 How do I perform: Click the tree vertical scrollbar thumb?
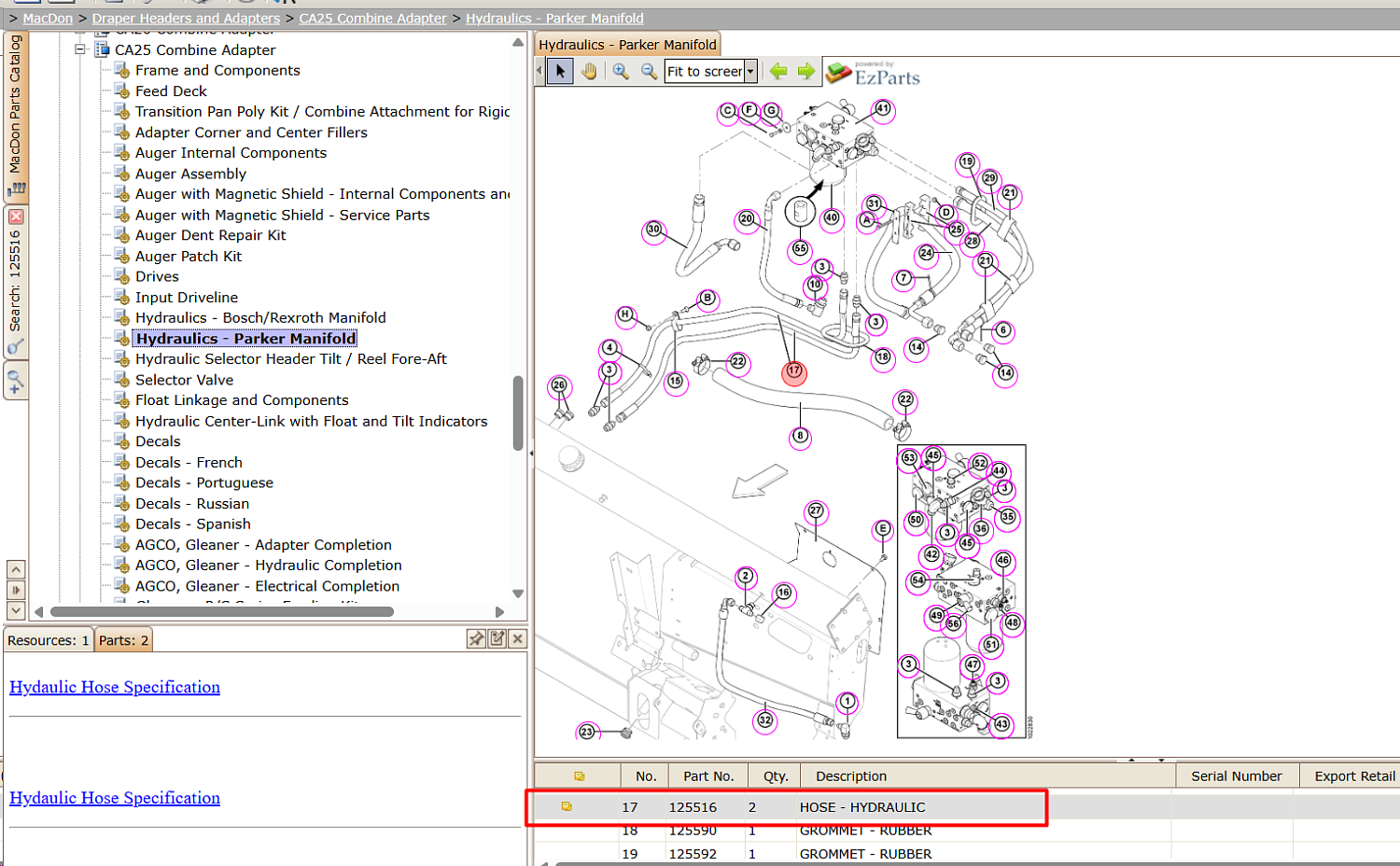coord(518,412)
